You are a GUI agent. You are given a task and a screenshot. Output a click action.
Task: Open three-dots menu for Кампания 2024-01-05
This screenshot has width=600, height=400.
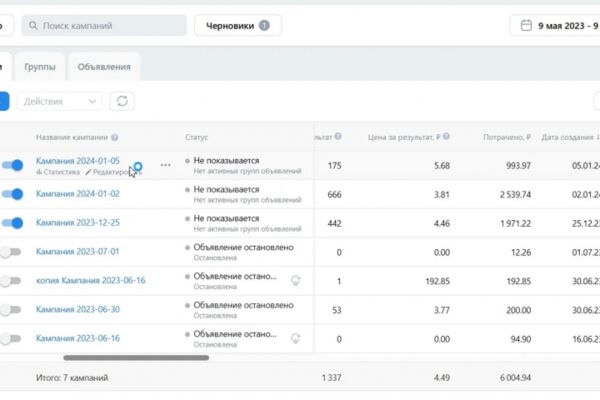165,165
